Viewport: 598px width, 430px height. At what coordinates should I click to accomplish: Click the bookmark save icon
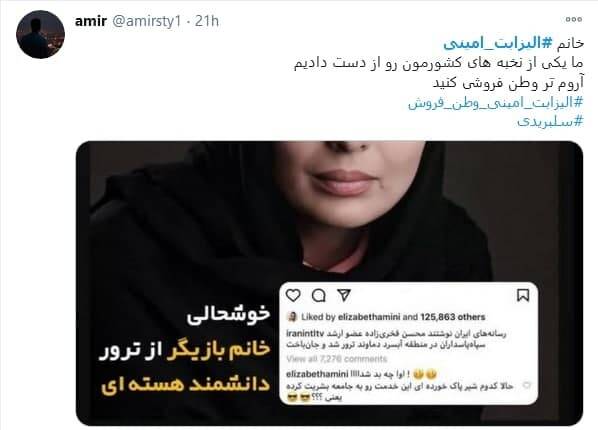point(523,295)
